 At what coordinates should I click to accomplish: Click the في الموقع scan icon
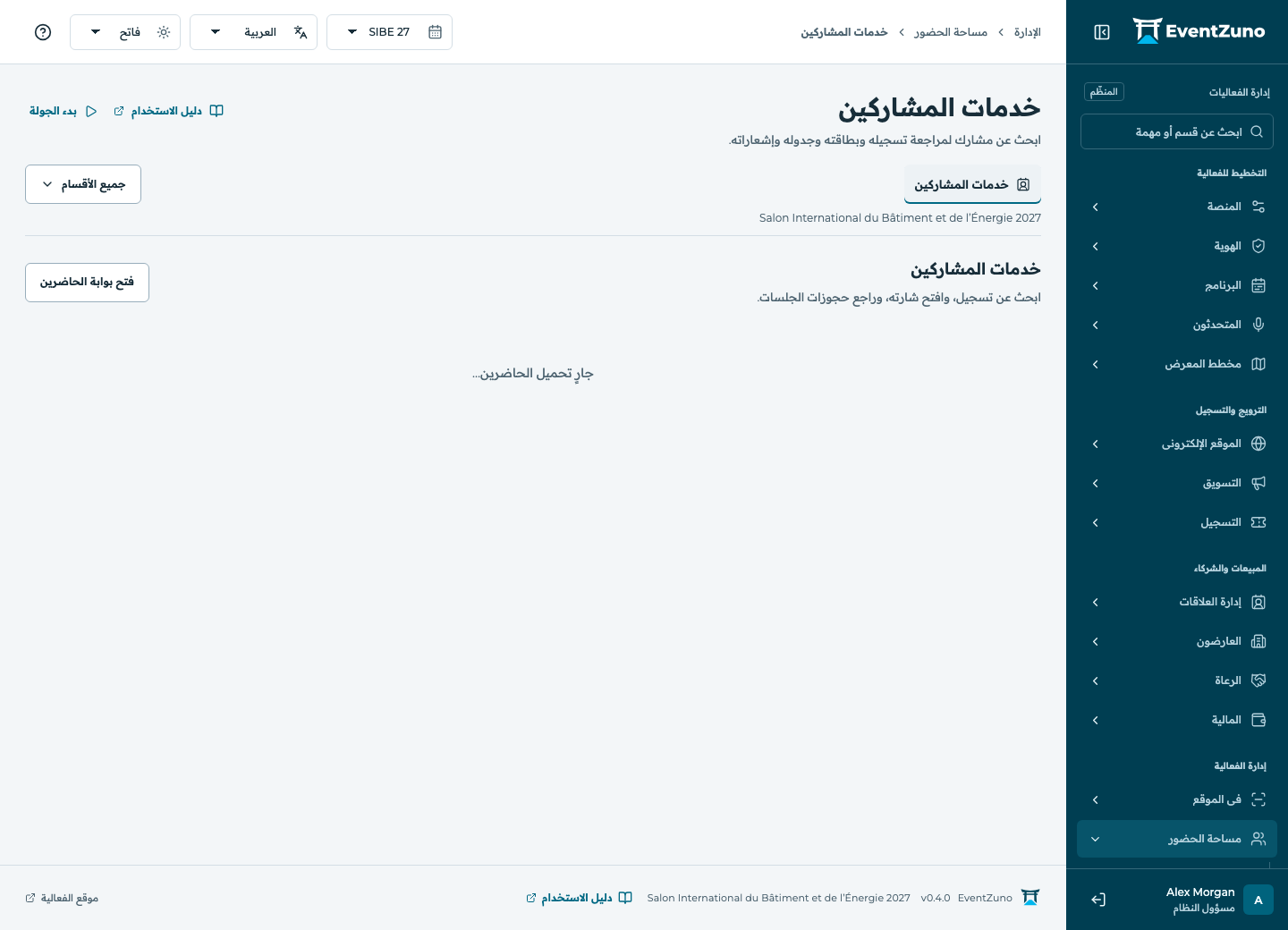[1258, 799]
